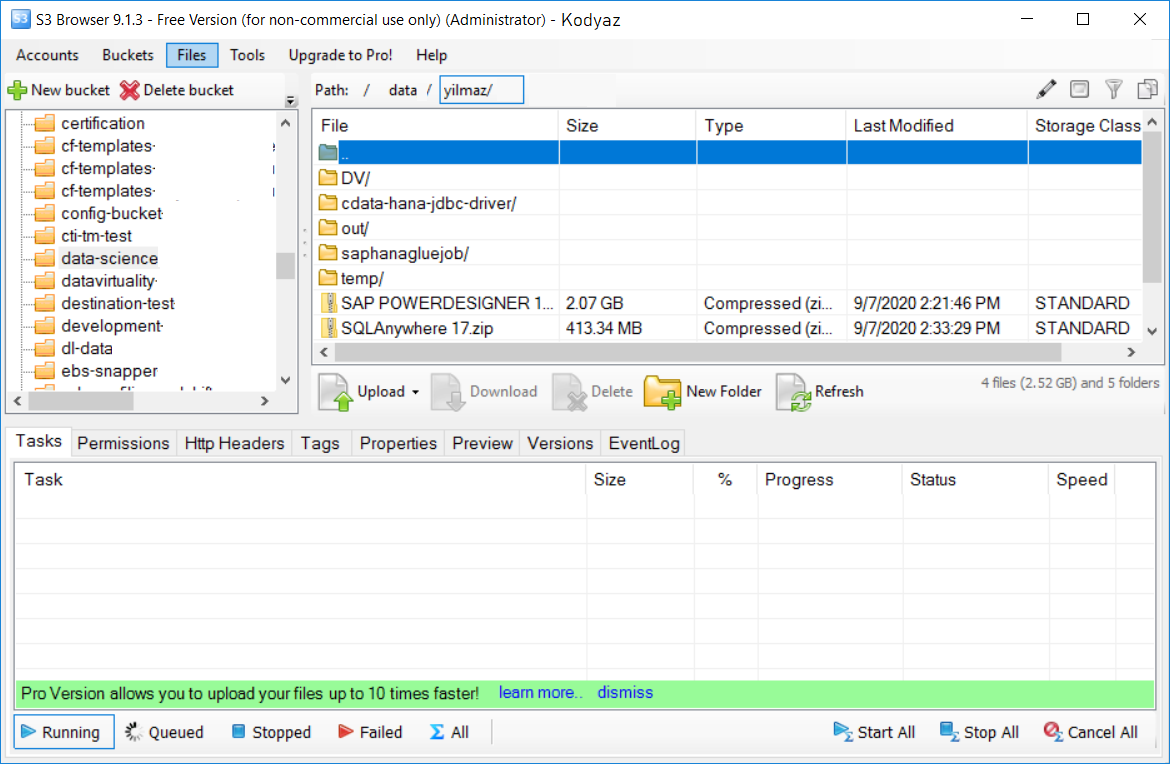Image resolution: width=1170 pixels, height=764 pixels.
Task: Switch to the Preview tab
Action: 482,443
